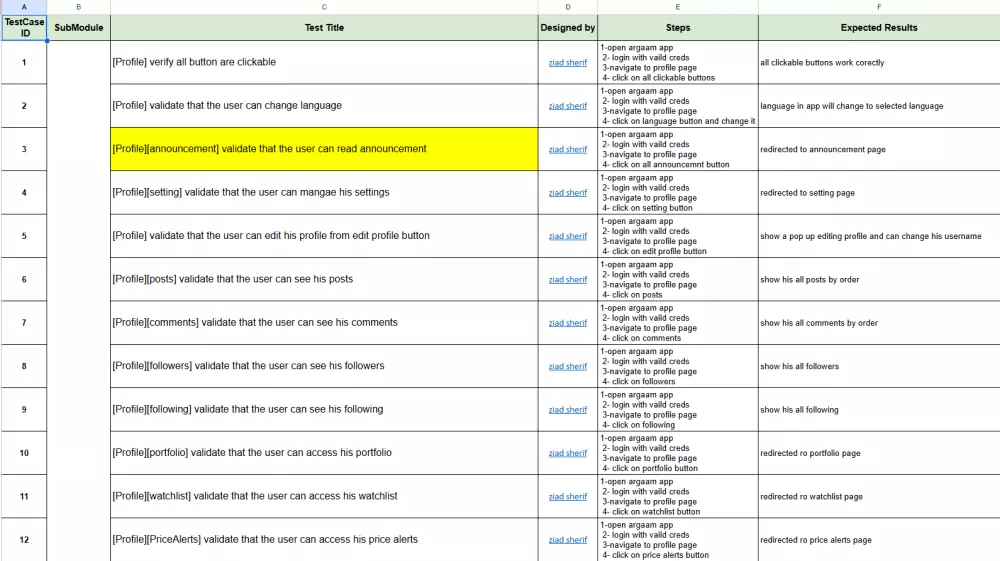This screenshot has height=561, width=1000.
Task: Click the Expected Results header cell
Action: (x=879, y=27)
